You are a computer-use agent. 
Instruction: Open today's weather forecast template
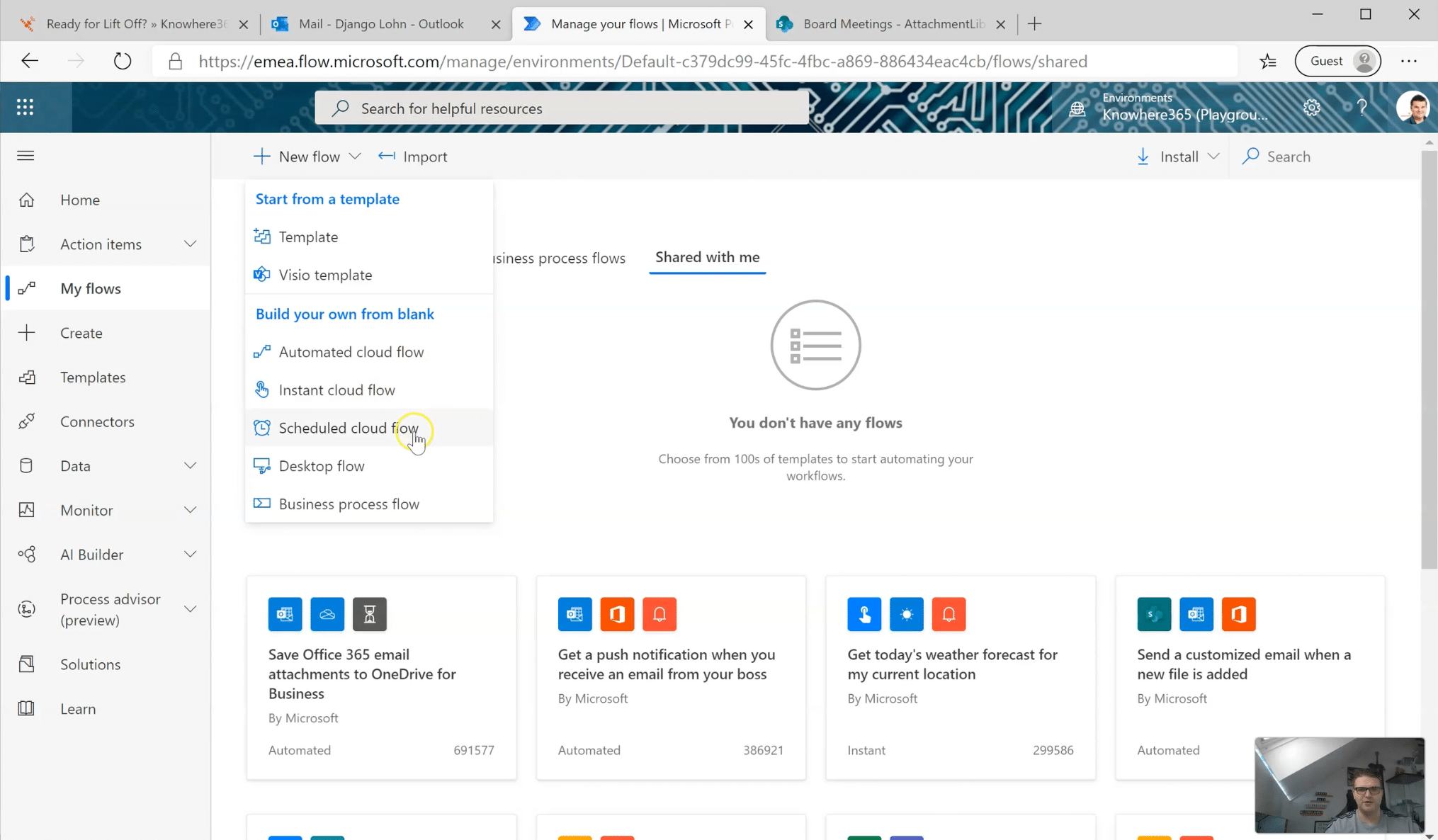click(x=961, y=678)
